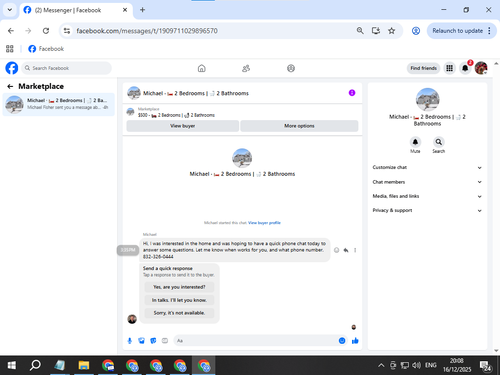This screenshot has width=500, height=375.
Task: Click View buyer button
Action: [183, 126]
